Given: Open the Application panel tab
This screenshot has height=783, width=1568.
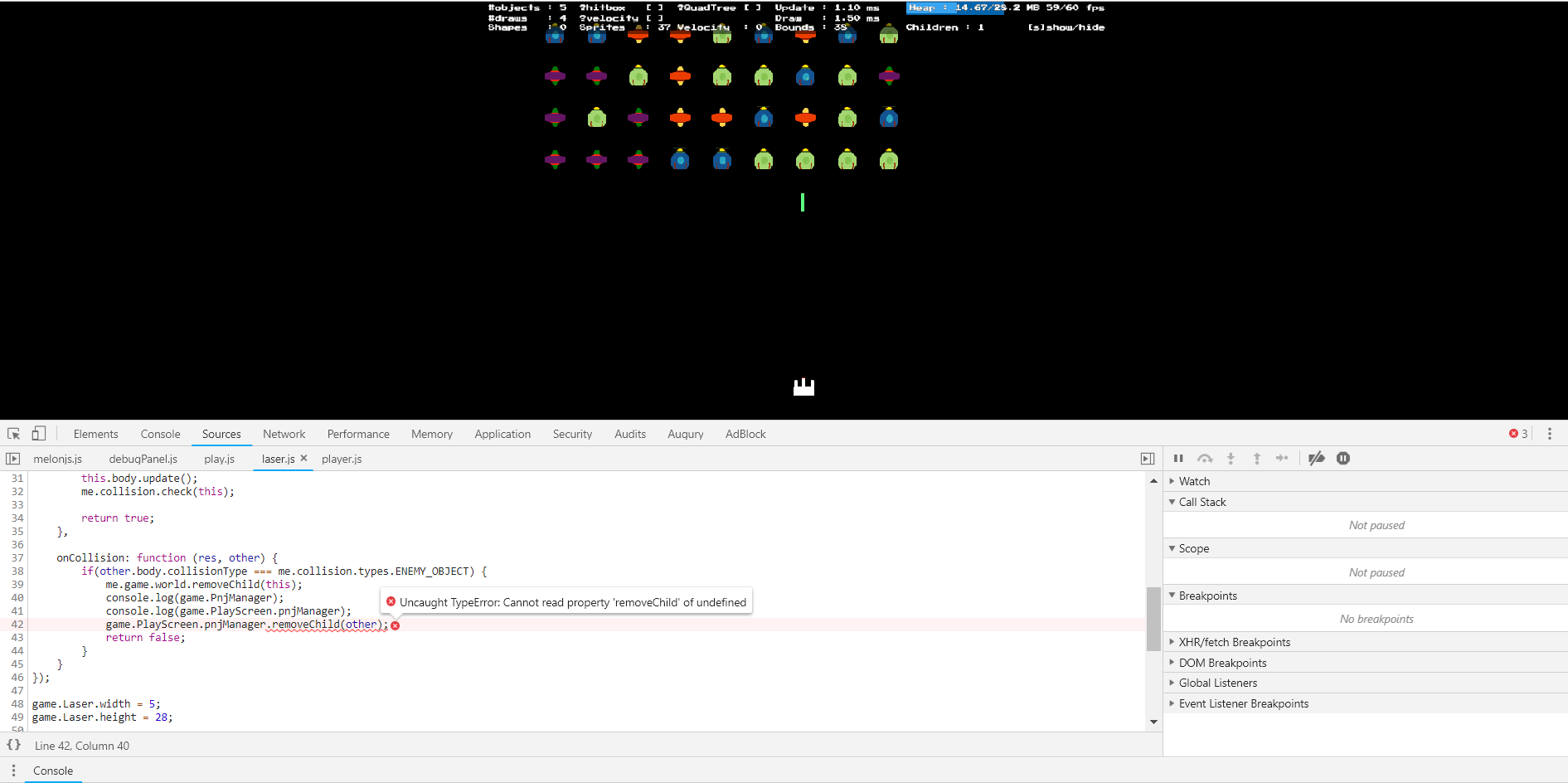Looking at the screenshot, I should [x=502, y=434].
